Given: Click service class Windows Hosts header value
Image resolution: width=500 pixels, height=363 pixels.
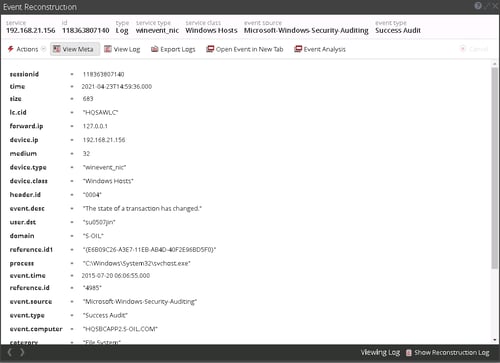Looking at the screenshot, I should coord(211,30).
